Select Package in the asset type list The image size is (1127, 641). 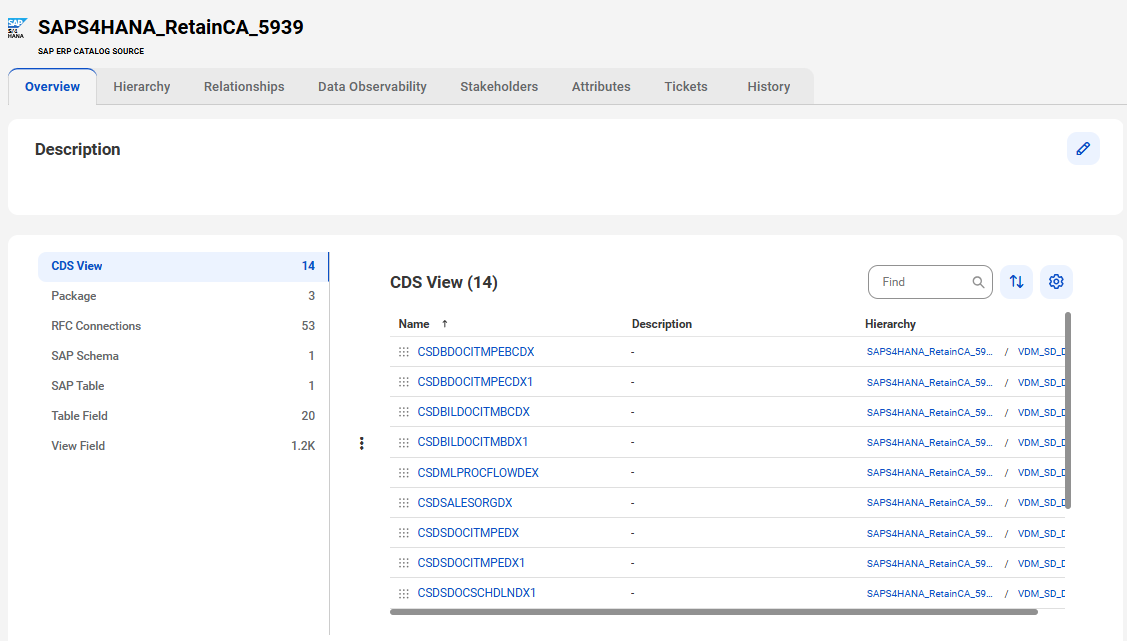click(183, 296)
